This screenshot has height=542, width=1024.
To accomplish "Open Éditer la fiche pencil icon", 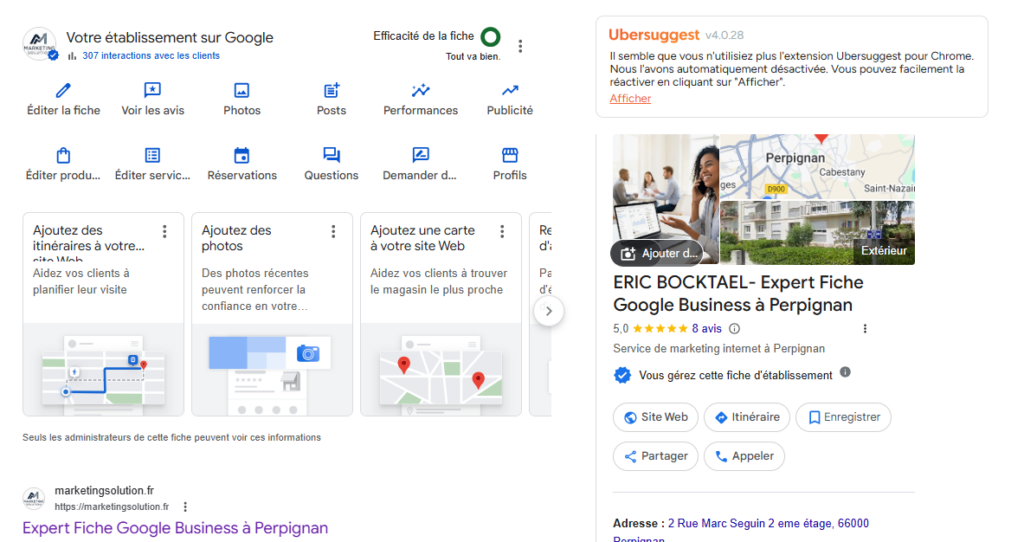I will [x=63, y=90].
